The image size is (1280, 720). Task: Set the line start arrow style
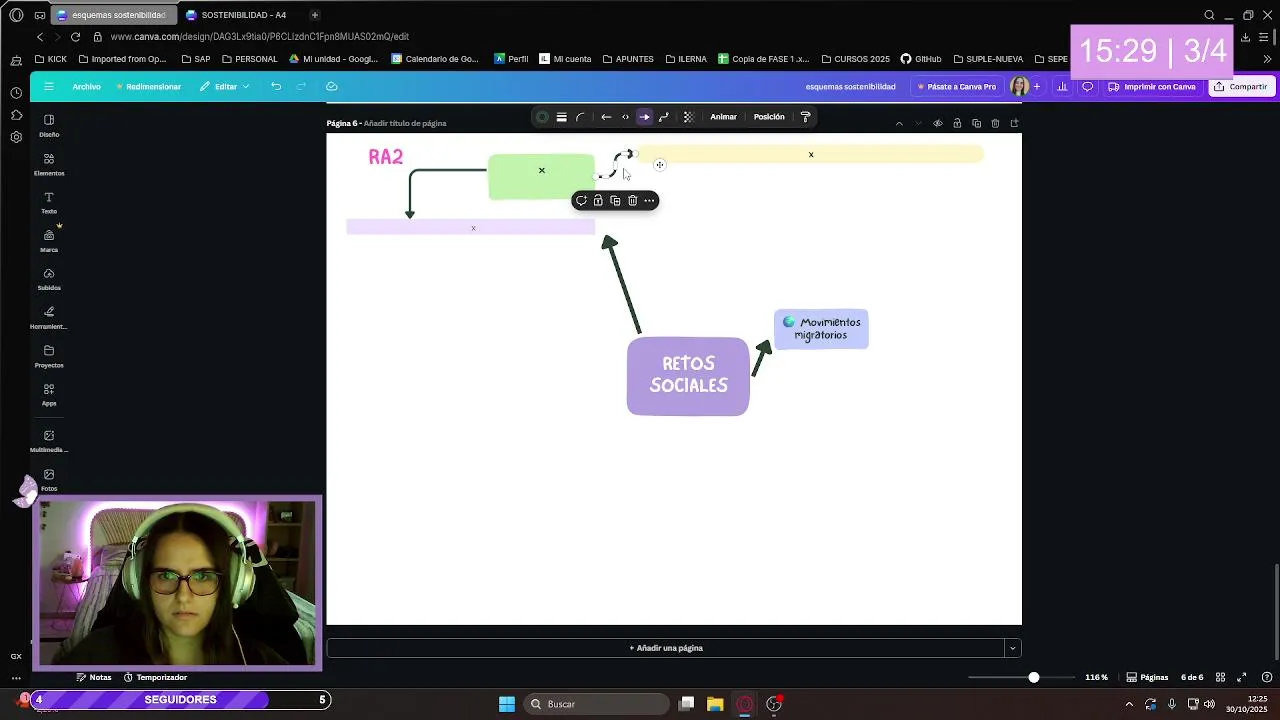click(x=606, y=117)
